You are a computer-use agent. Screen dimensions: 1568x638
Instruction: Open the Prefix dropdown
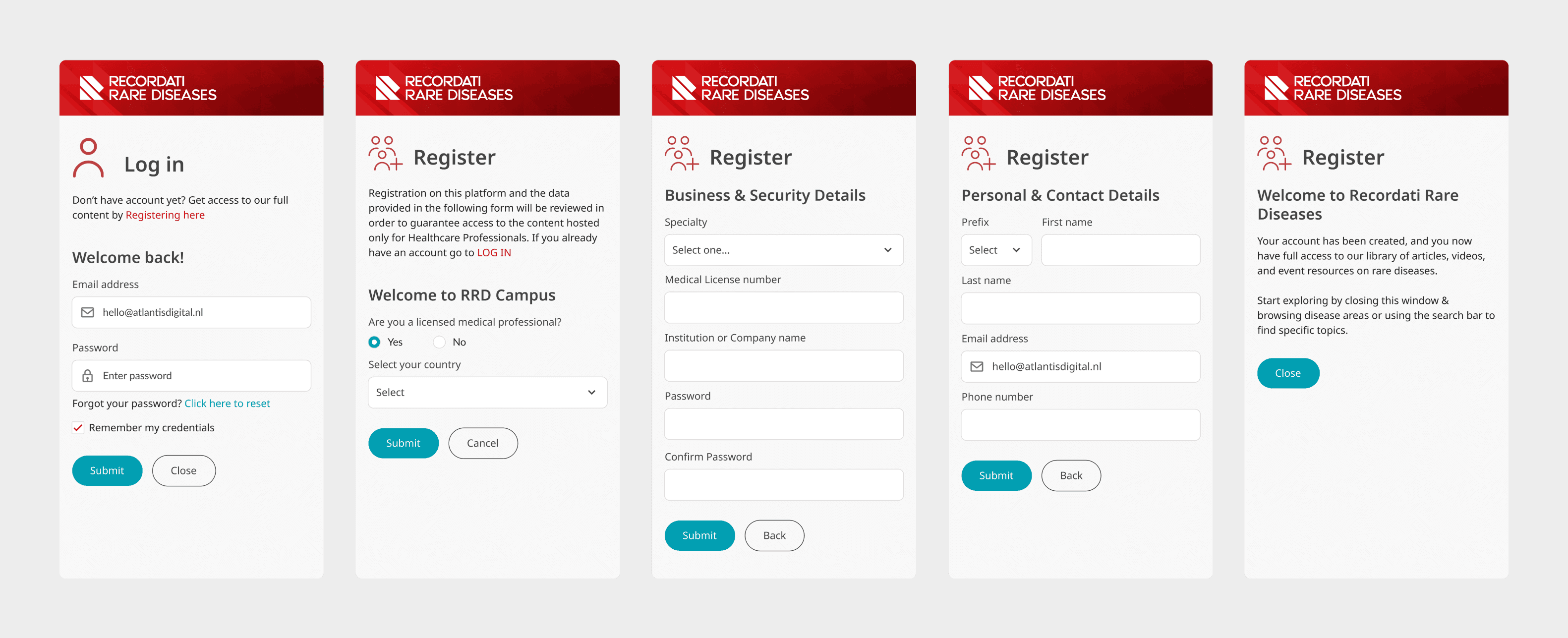coord(995,250)
